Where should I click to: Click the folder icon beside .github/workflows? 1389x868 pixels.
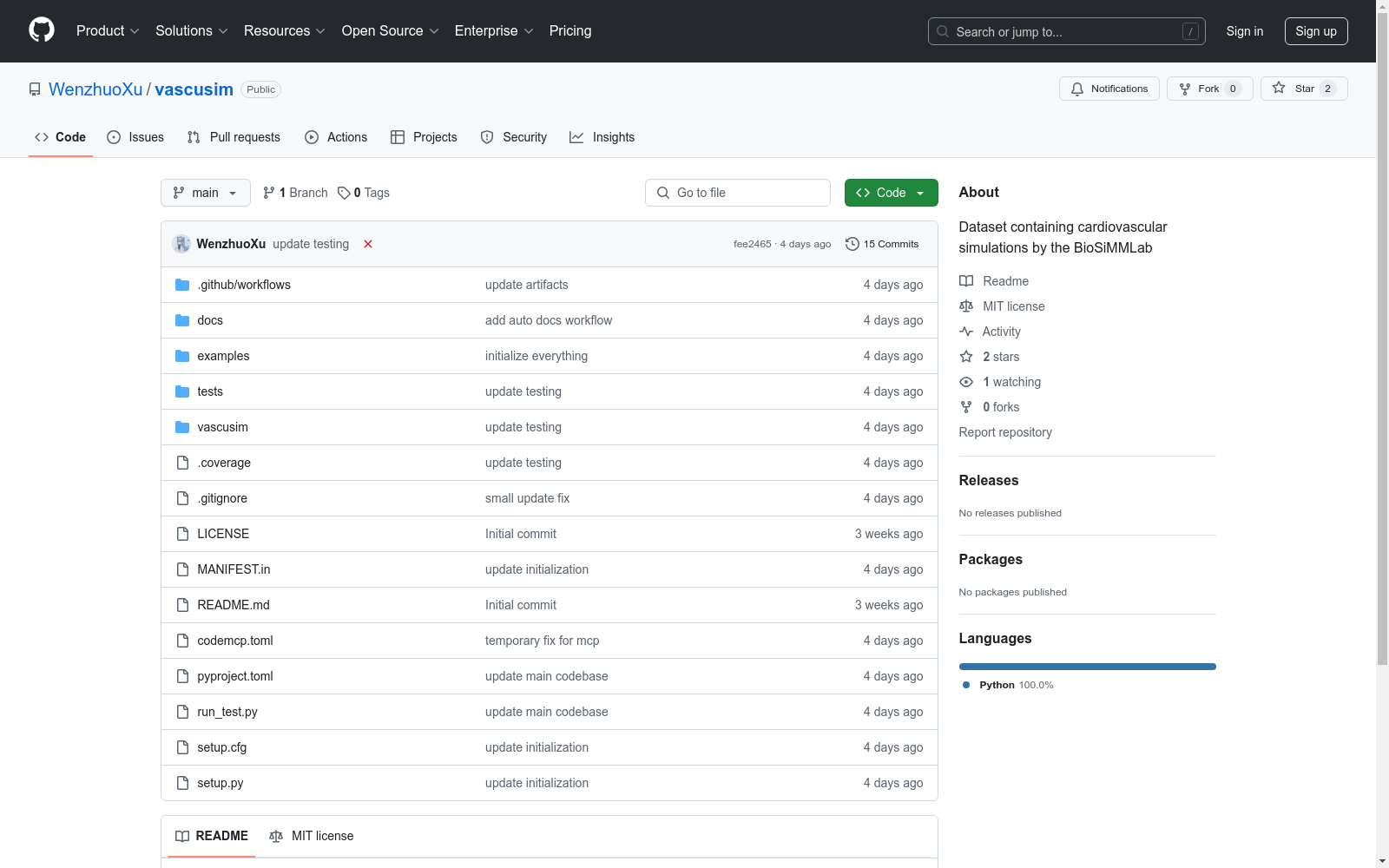pos(182,285)
